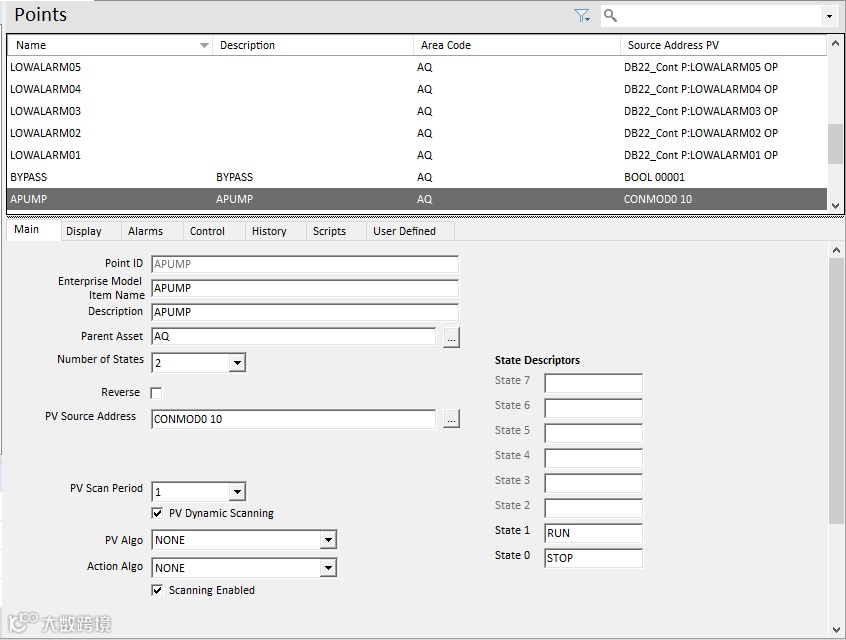846x640 pixels.
Task: Click the State 4 descriptor field
Action: pyautogui.click(x=593, y=458)
